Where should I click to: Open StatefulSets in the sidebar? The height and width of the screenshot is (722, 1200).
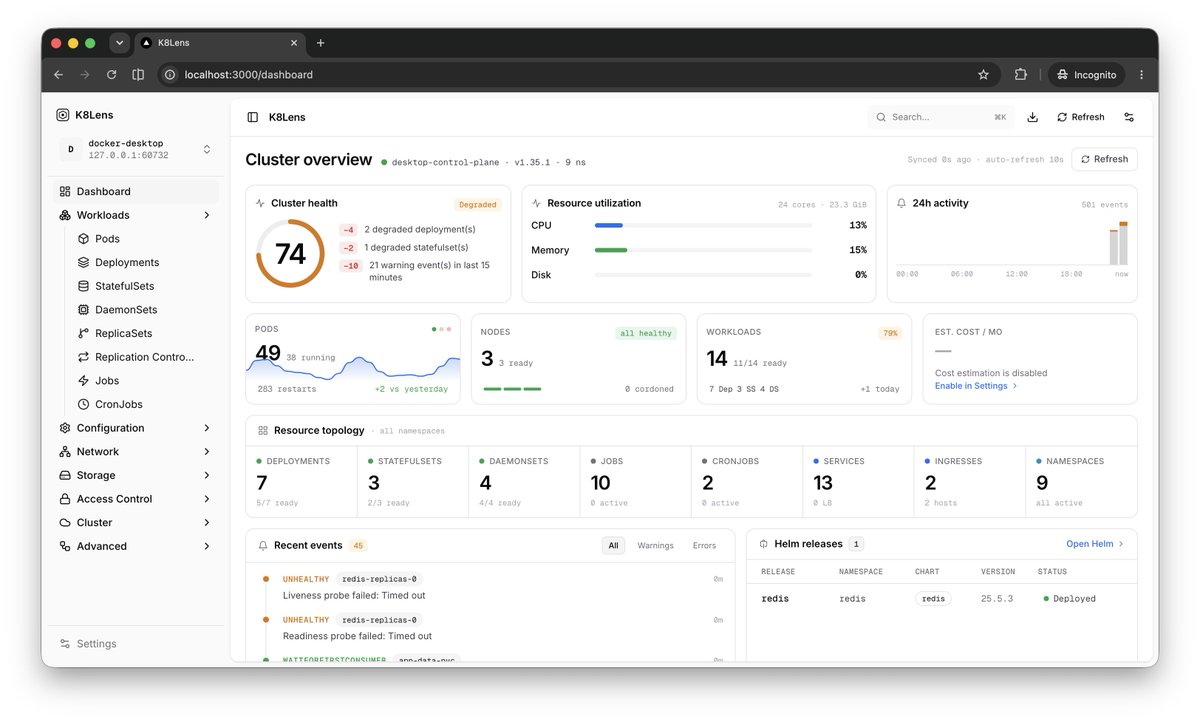(124, 286)
